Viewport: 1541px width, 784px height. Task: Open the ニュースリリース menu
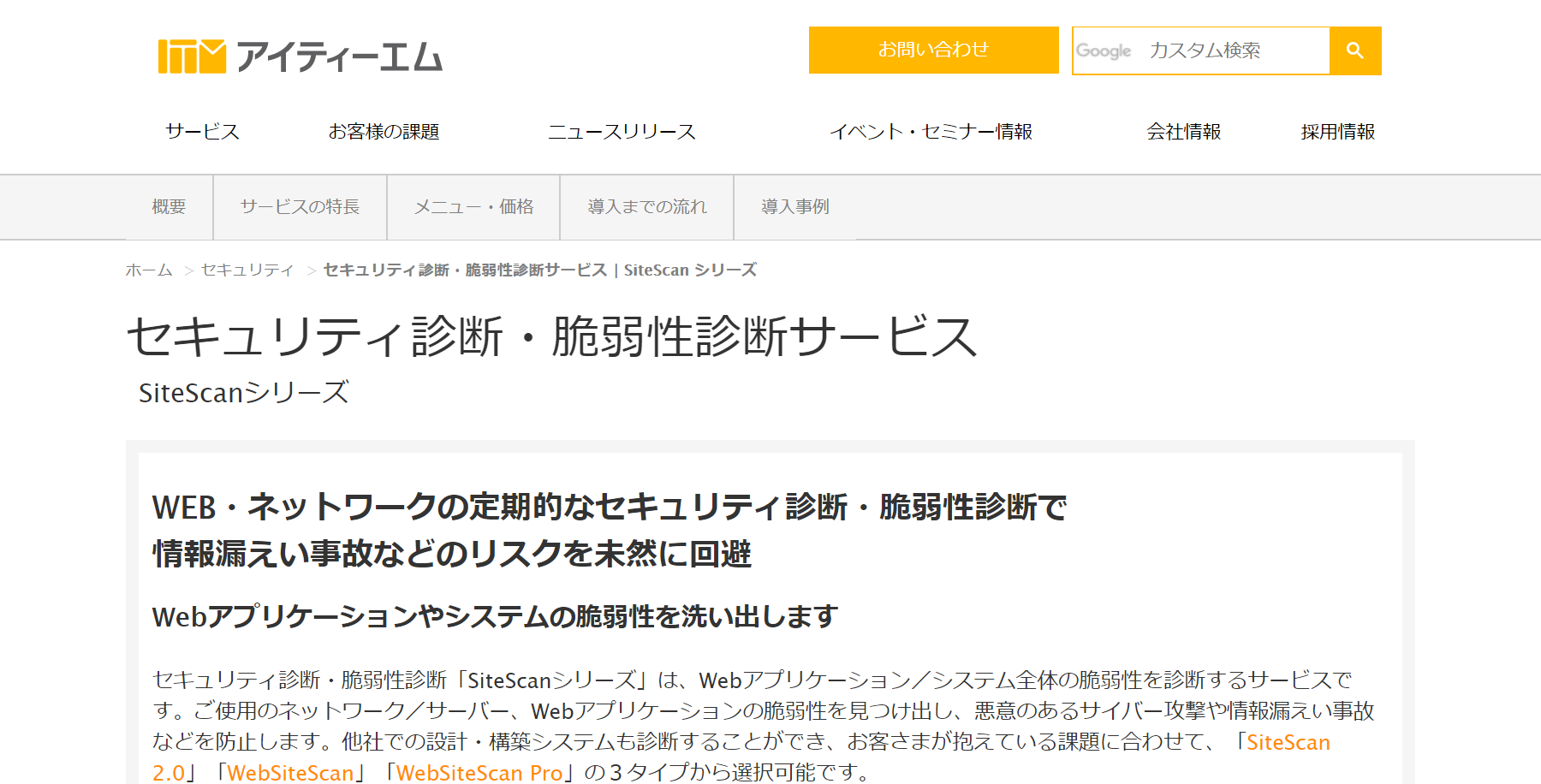pos(624,132)
